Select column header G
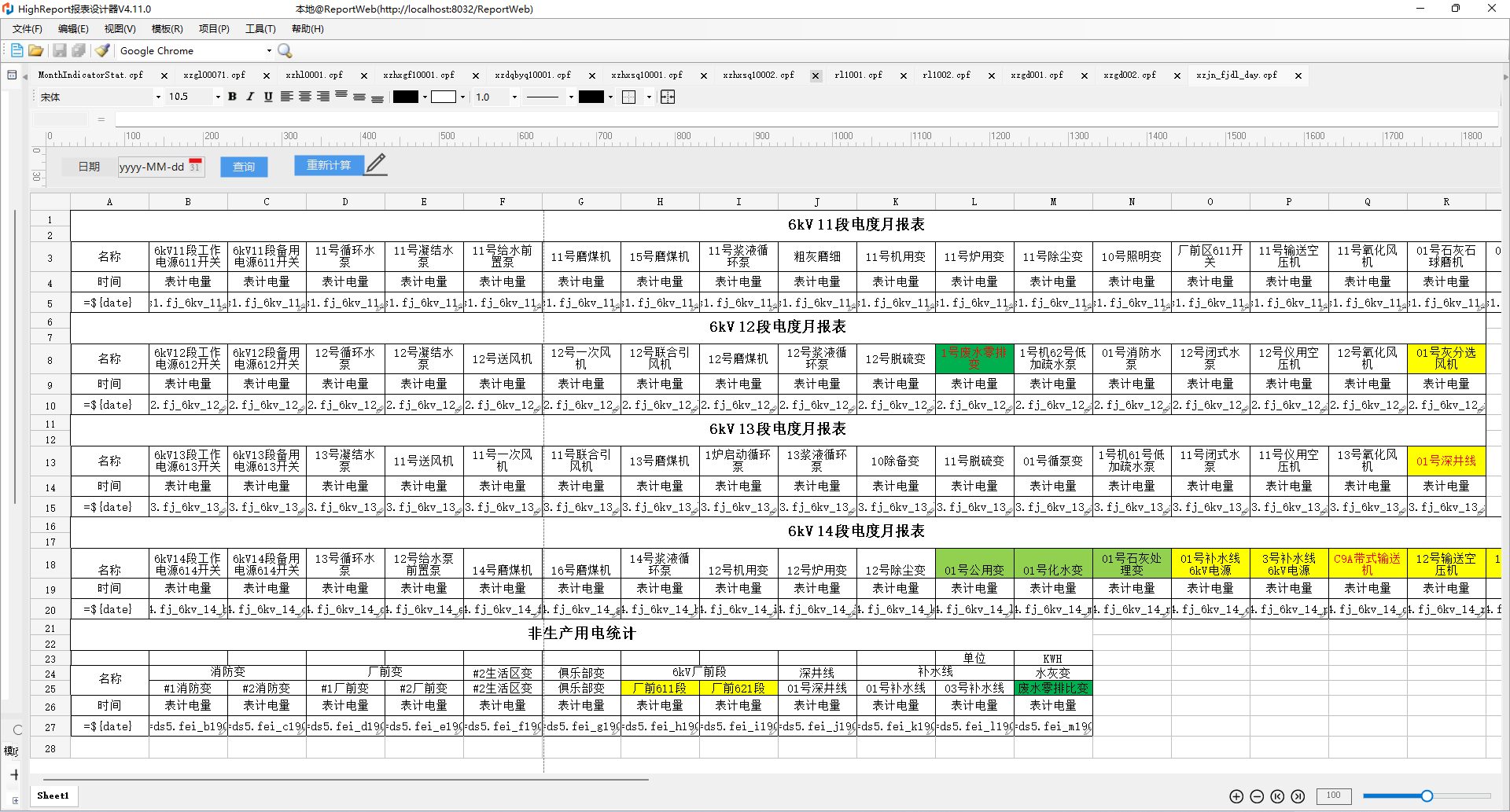The width and height of the screenshot is (1510, 812). 581,202
